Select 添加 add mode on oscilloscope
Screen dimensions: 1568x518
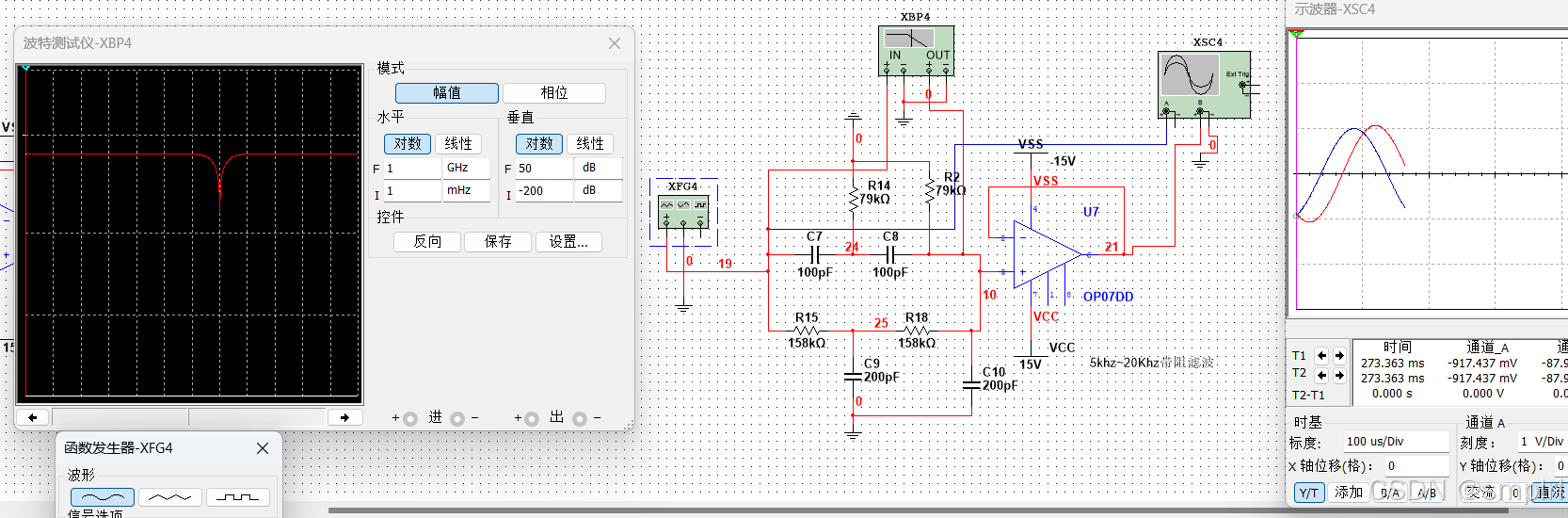(1349, 493)
